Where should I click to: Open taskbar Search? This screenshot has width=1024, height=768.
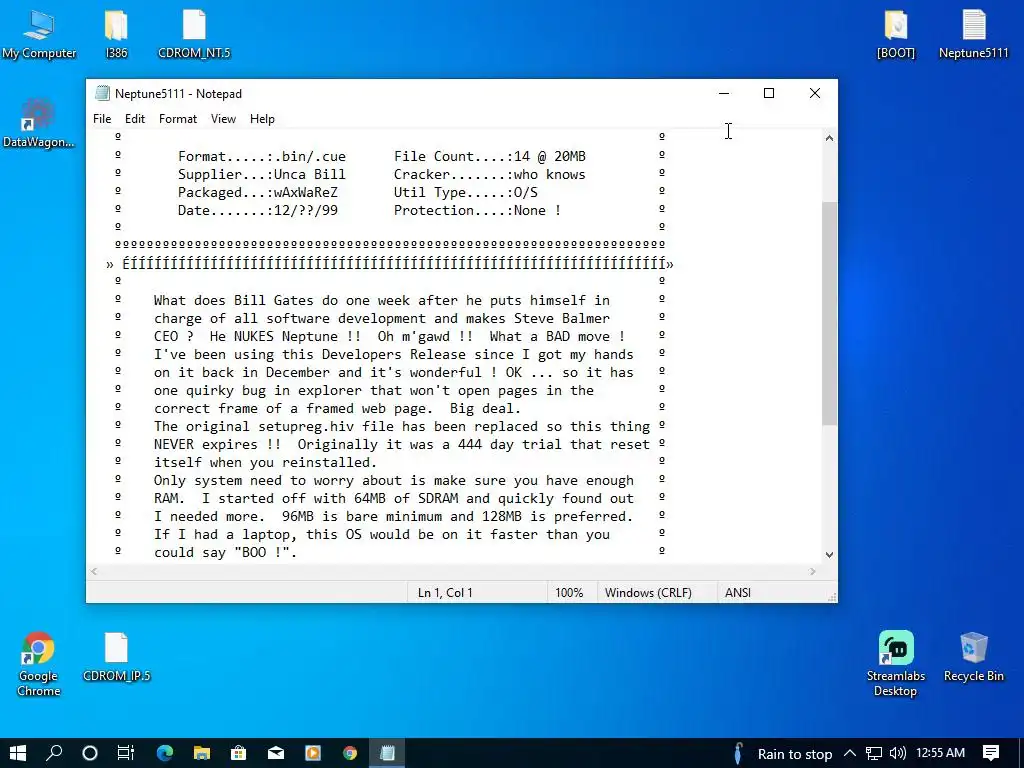click(x=54, y=753)
